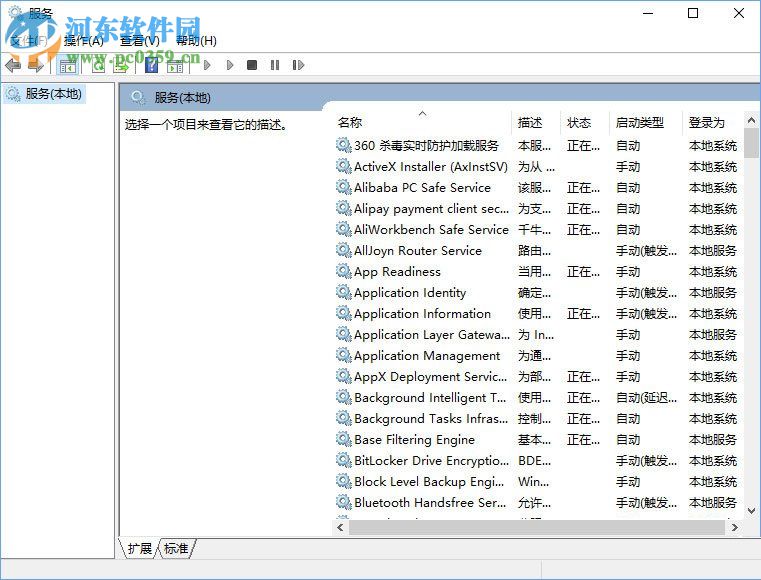Viewport: 761px width, 580px height.
Task: Click the Back arrow toolbar icon
Action: coord(13,65)
